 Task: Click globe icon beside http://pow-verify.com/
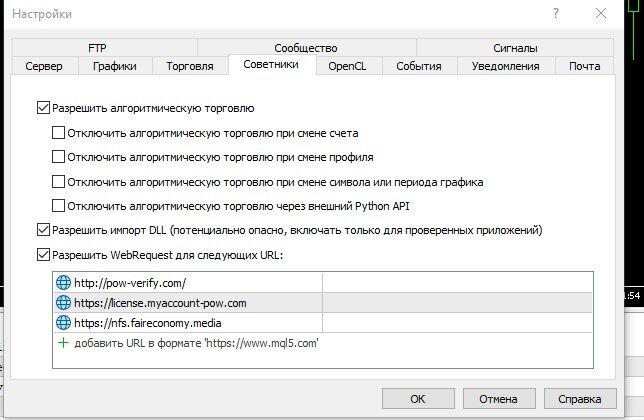(63, 283)
